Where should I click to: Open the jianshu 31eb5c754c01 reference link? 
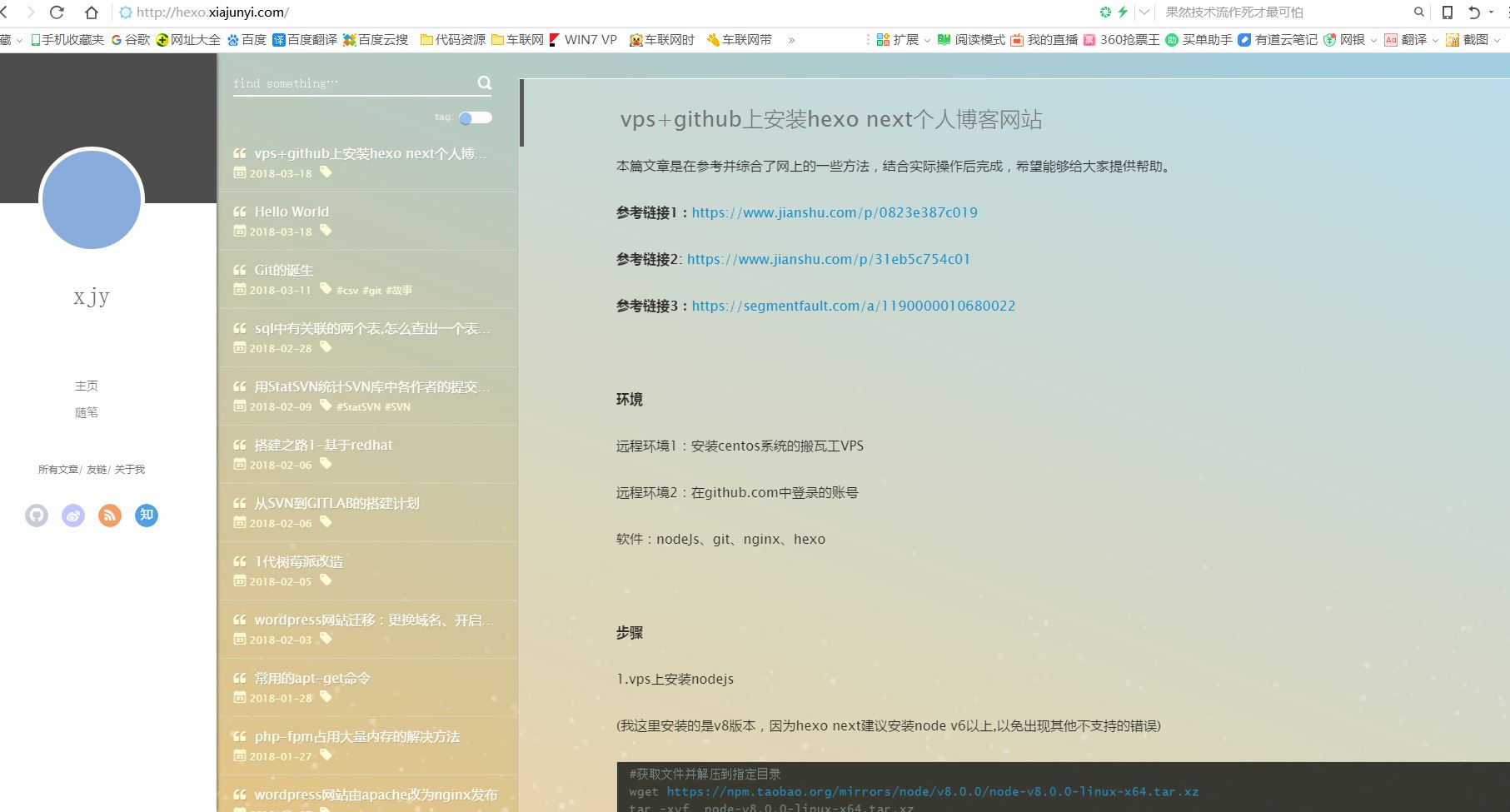829,259
